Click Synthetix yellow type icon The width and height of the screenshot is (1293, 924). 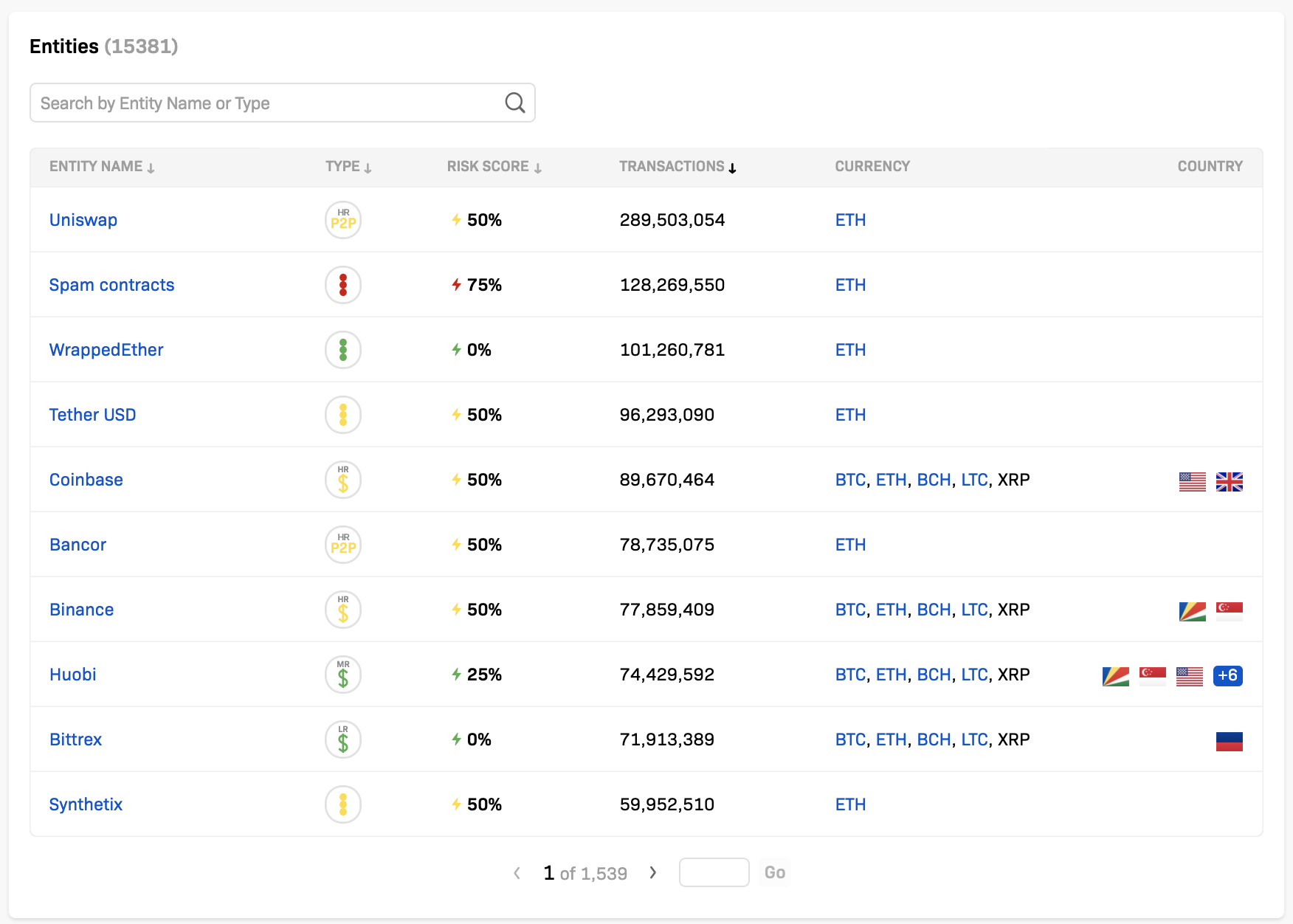tap(343, 804)
